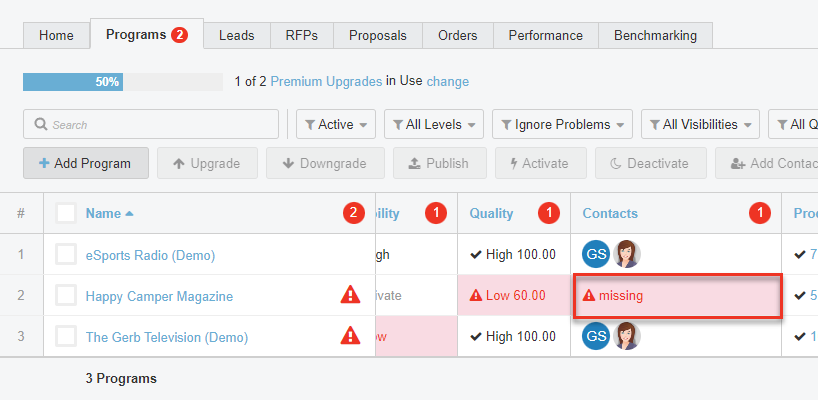Screen dimensions: 818x400
Task: Click woman avatar photo in eSports Radio row
Action: pos(627,254)
